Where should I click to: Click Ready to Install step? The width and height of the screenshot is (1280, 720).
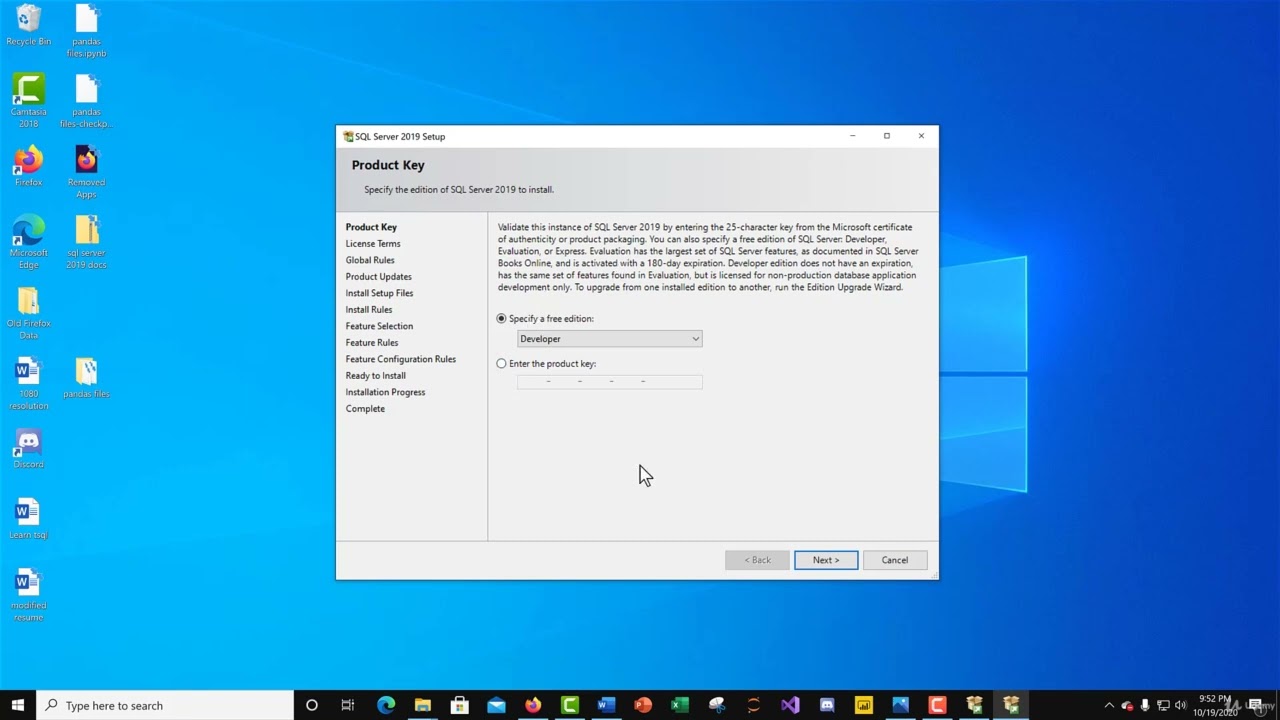point(376,376)
